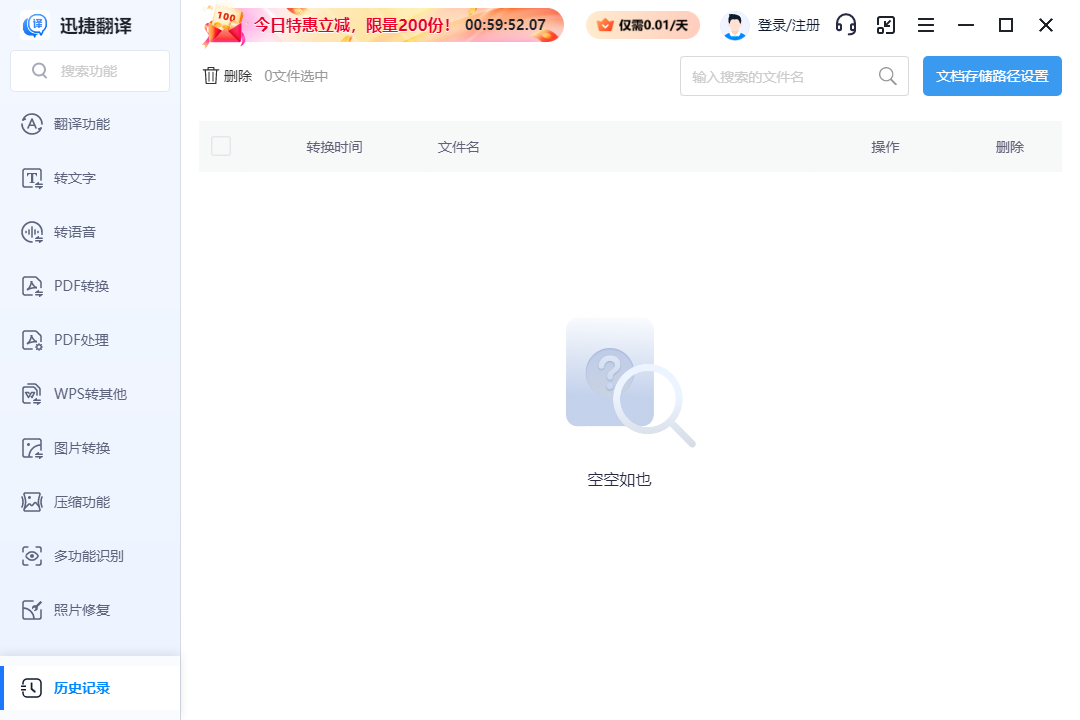
Task: Click the 转换时间 column header
Action: (334, 147)
